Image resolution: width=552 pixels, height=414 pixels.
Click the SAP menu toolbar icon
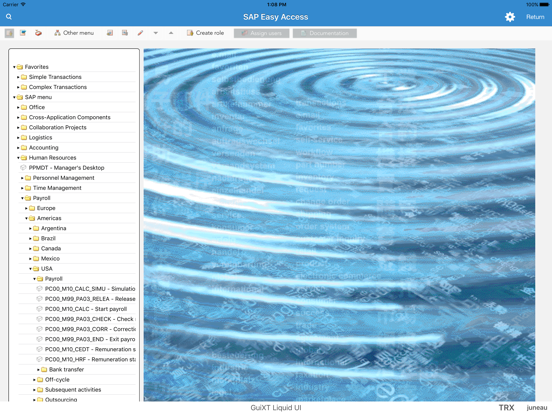(x=23, y=33)
